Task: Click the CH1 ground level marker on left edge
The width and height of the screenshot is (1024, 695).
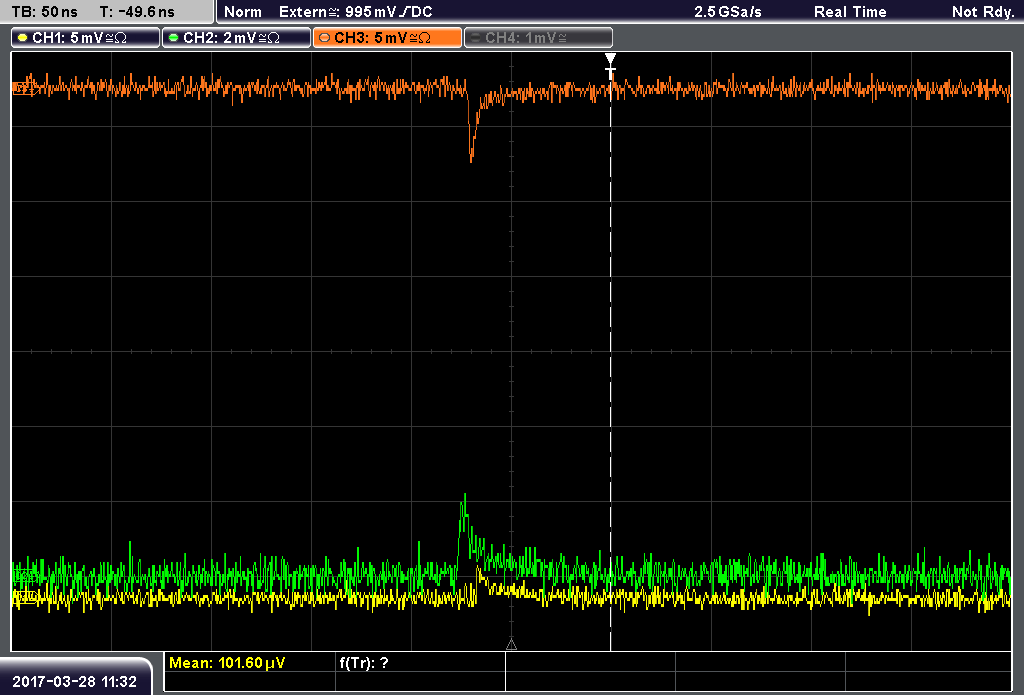Action: (x=24, y=596)
